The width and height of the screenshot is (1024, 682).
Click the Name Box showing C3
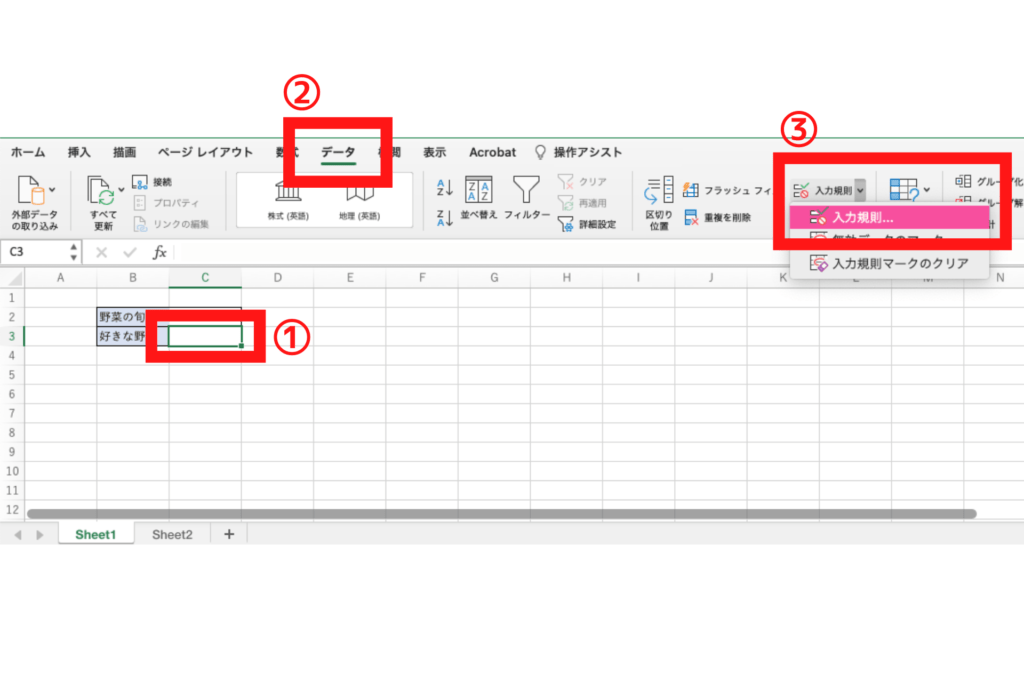36,252
